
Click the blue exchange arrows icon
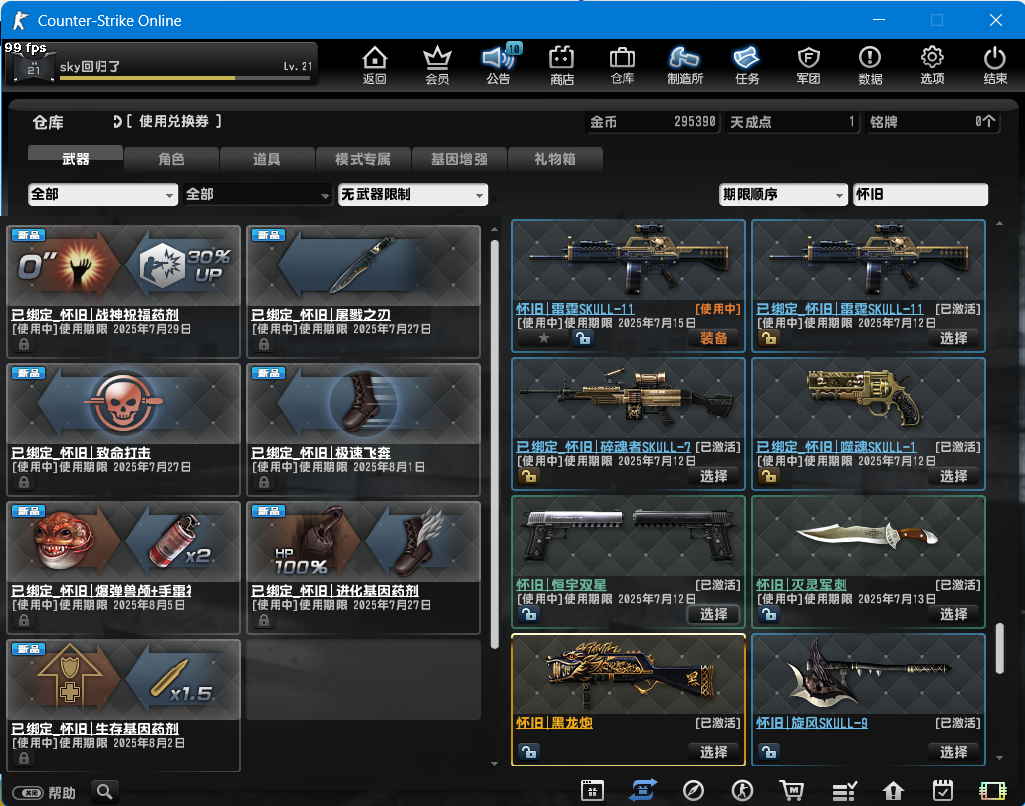click(643, 790)
